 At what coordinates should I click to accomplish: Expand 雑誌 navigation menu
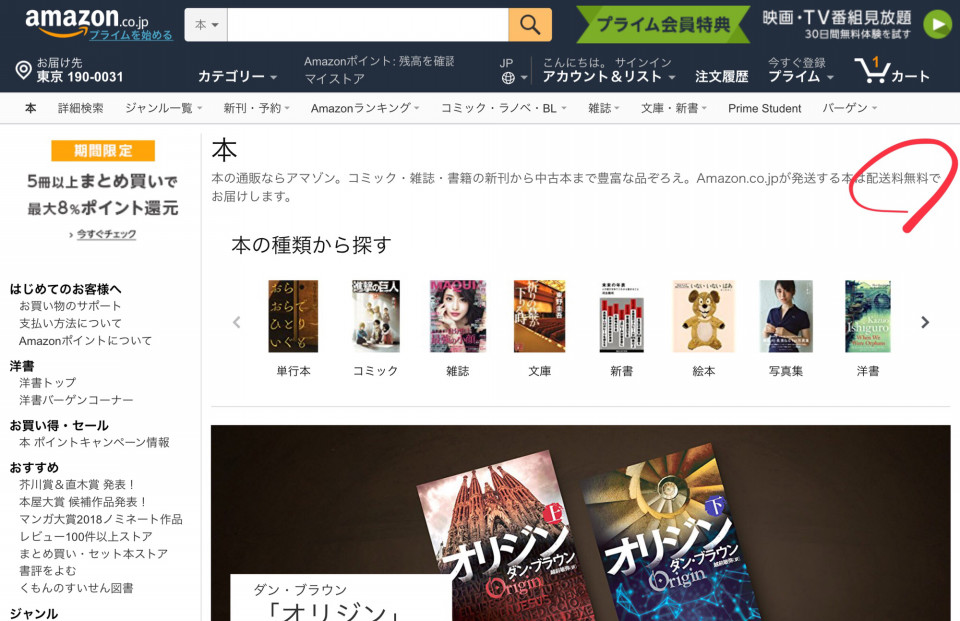(604, 108)
